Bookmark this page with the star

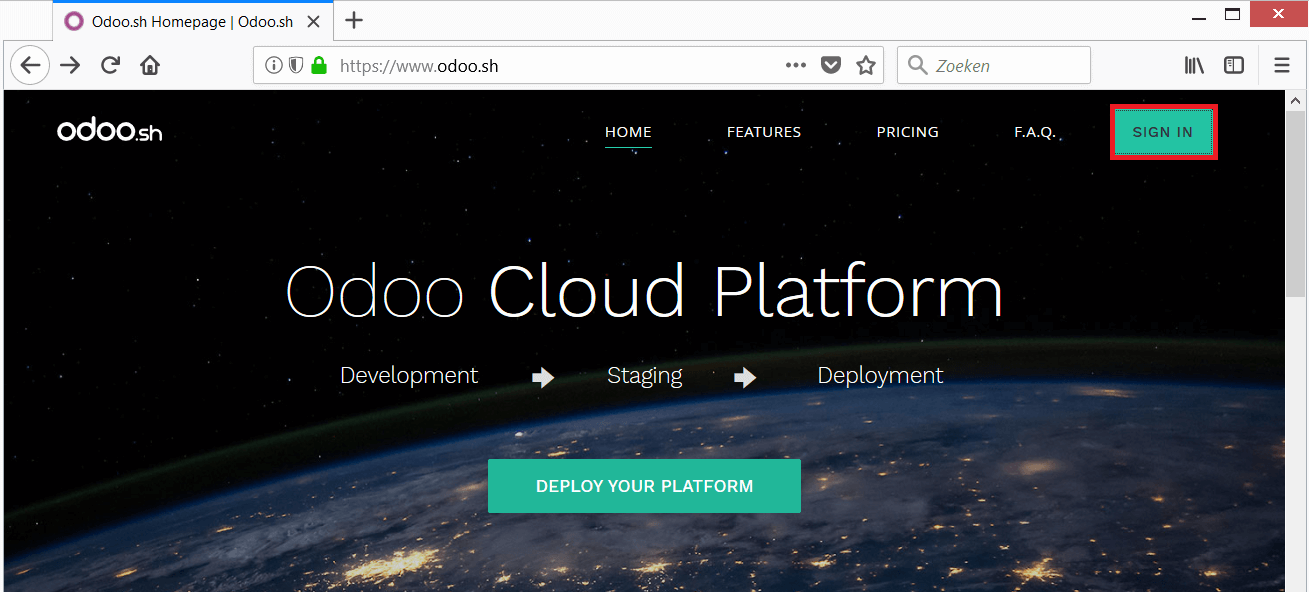pyautogui.click(x=866, y=66)
